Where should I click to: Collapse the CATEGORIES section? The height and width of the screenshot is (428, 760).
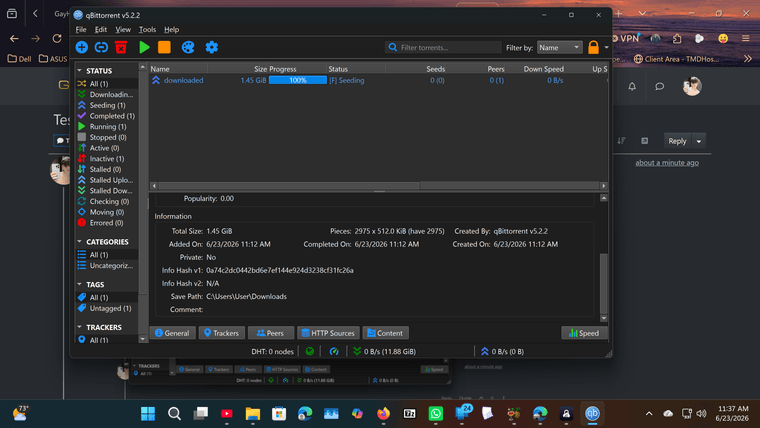click(79, 241)
